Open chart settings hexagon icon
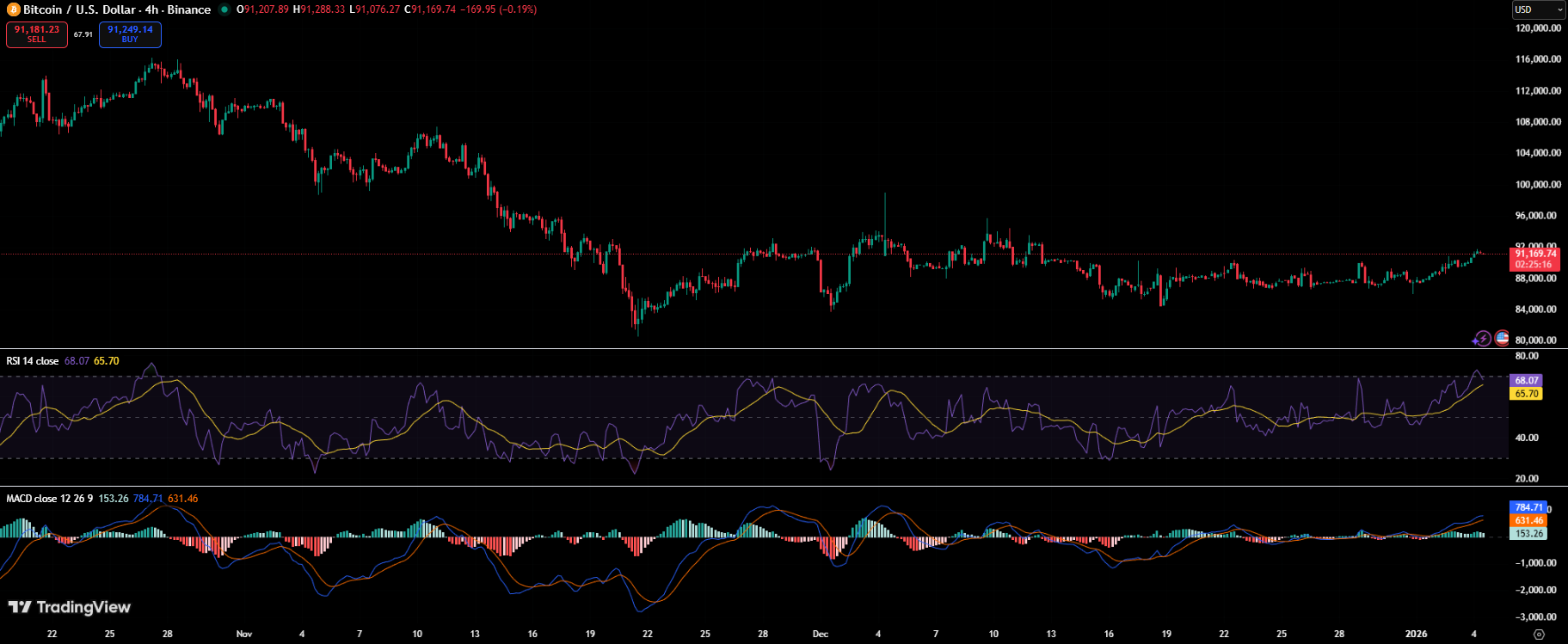This screenshot has width=1568, height=644. tap(1539, 635)
